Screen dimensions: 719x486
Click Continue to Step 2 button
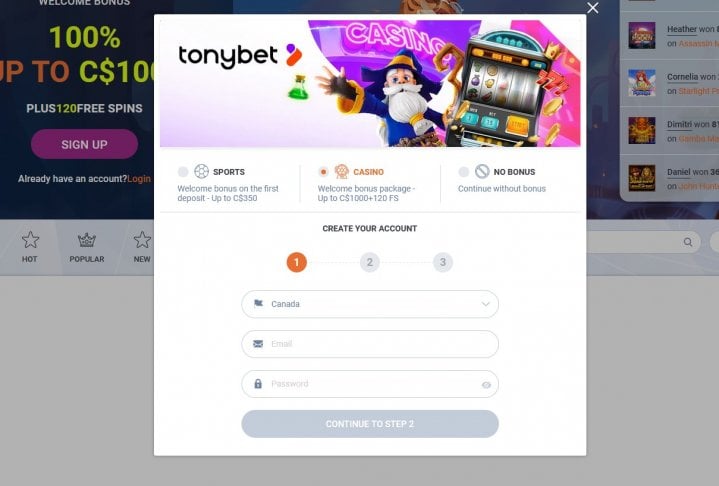(370, 424)
